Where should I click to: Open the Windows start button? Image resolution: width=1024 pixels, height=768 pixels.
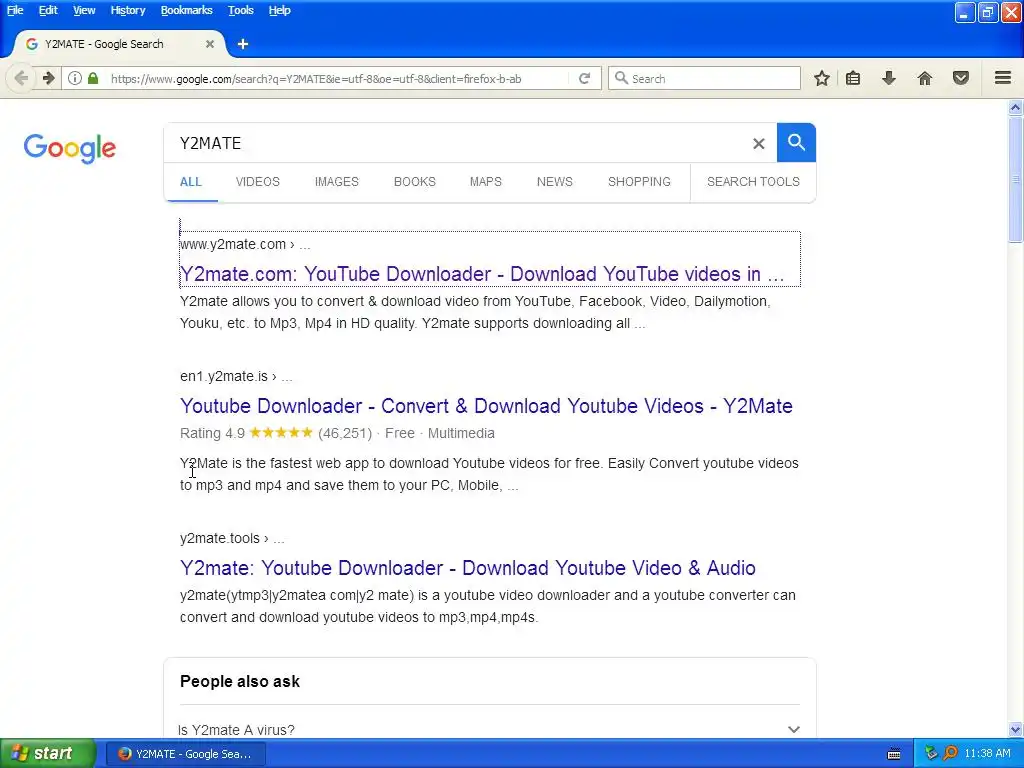[48, 753]
